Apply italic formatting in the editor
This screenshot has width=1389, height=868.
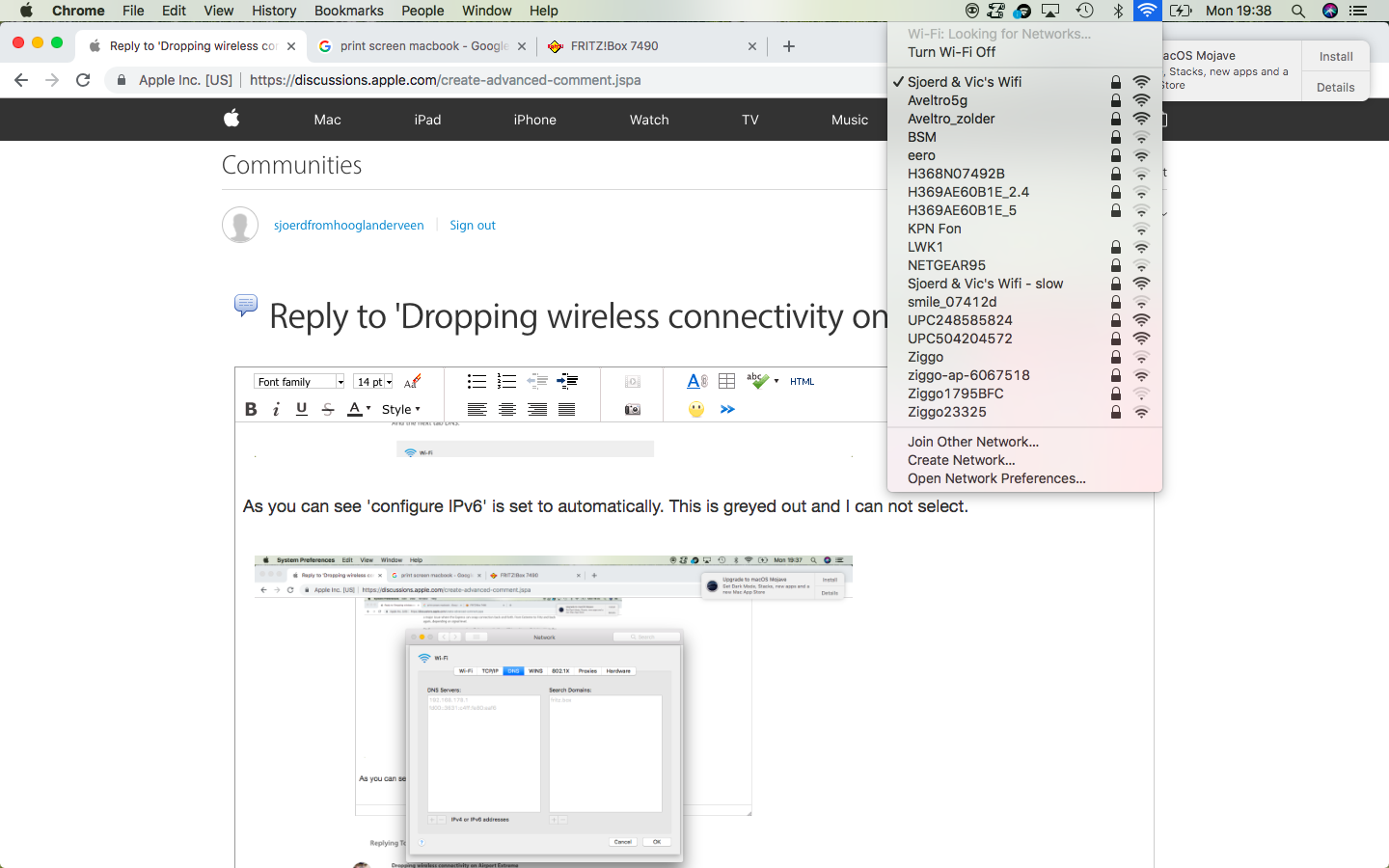point(275,409)
